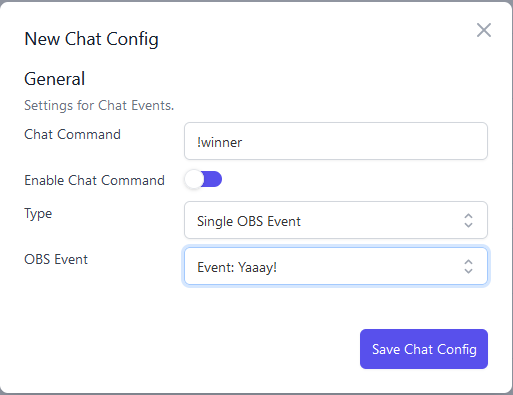This screenshot has height=395, width=513.
Task: Click the 'Type' label
Action: tap(38, 214)
